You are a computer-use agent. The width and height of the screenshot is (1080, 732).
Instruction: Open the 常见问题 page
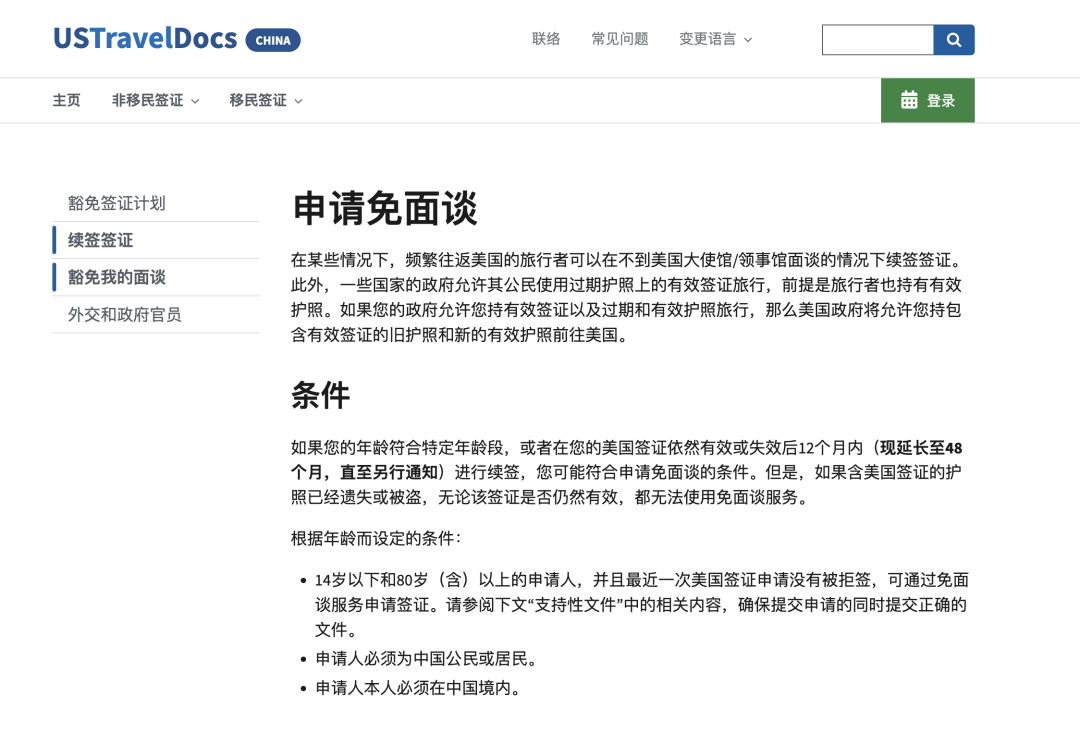pyautogui.click(x=619, y=39)
